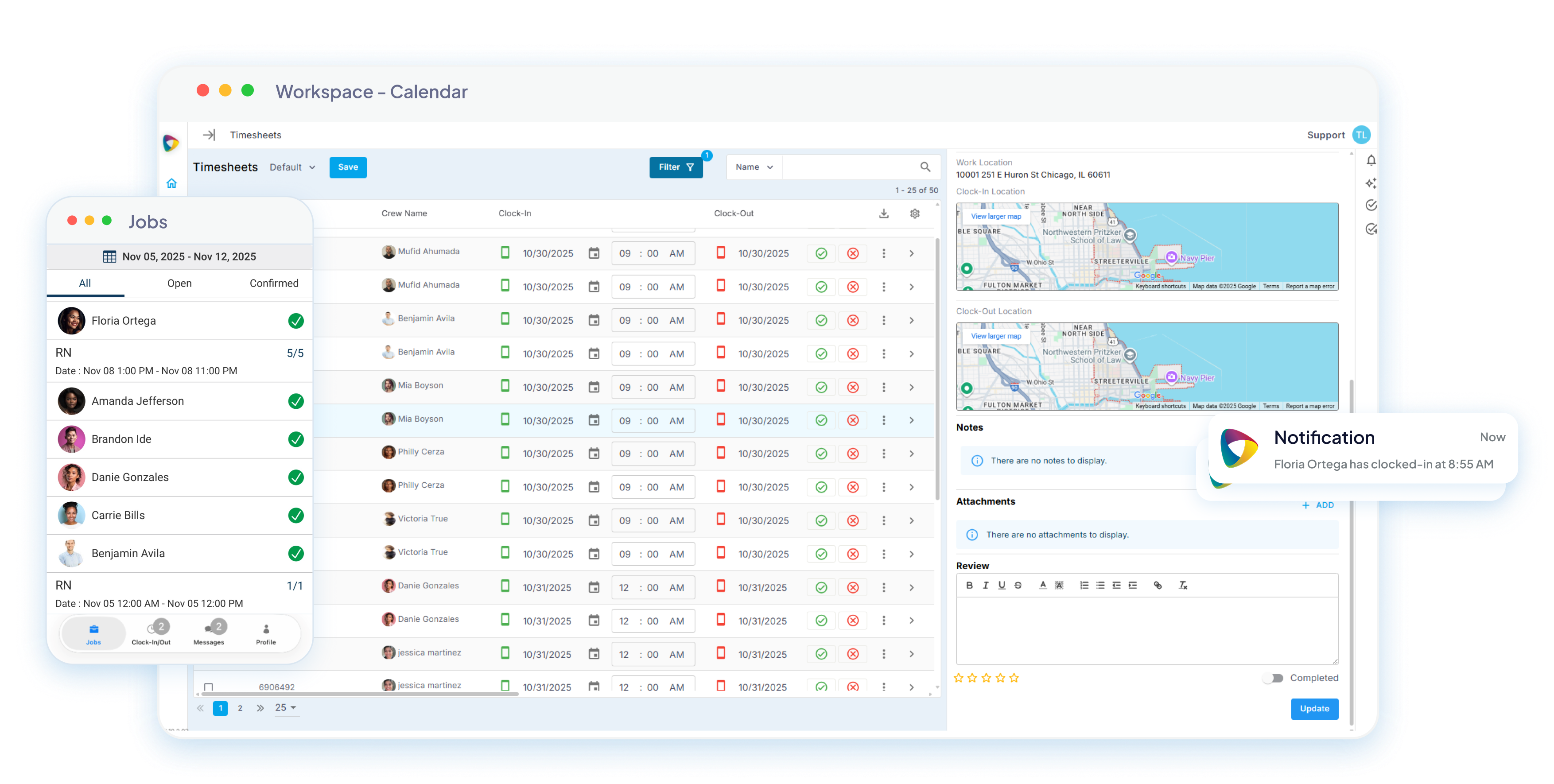This screenshot has width=1554, height=784.
Task: Expand second Danie Gonzales row details chevron
Action: coord(912,621)
